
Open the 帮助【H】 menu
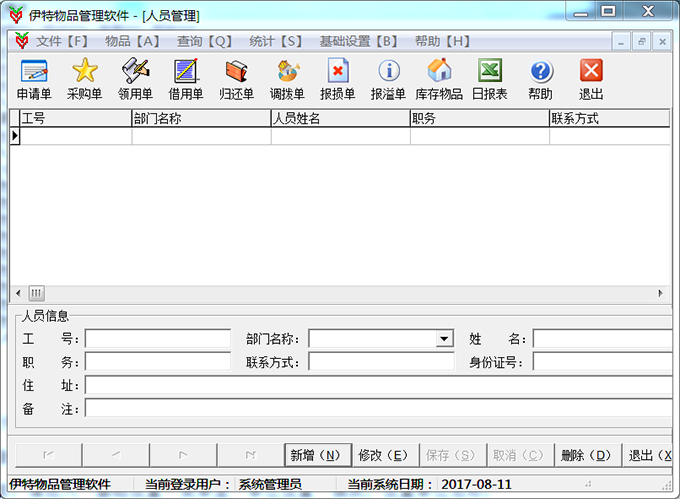(442, 42)
